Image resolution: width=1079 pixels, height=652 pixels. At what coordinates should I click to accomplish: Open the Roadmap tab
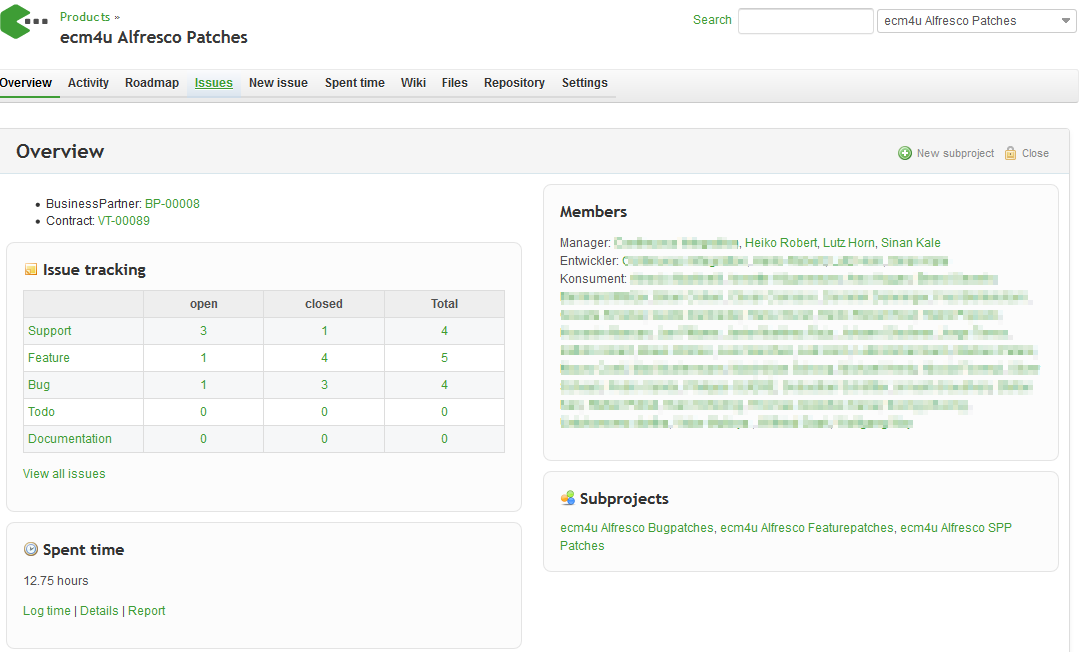[x=152, y=83]
